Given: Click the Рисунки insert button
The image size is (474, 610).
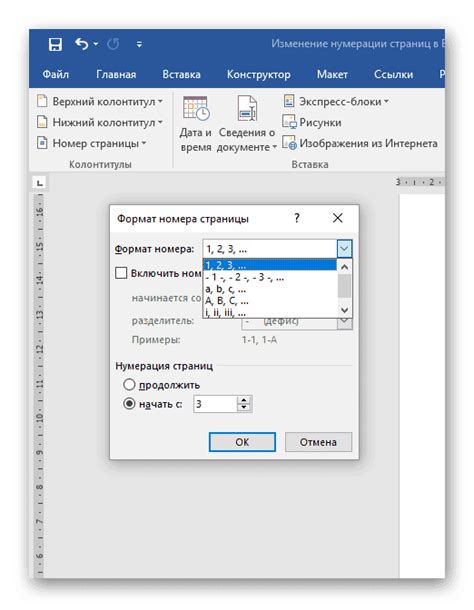Looking at the screenshot, I should 312,123.
